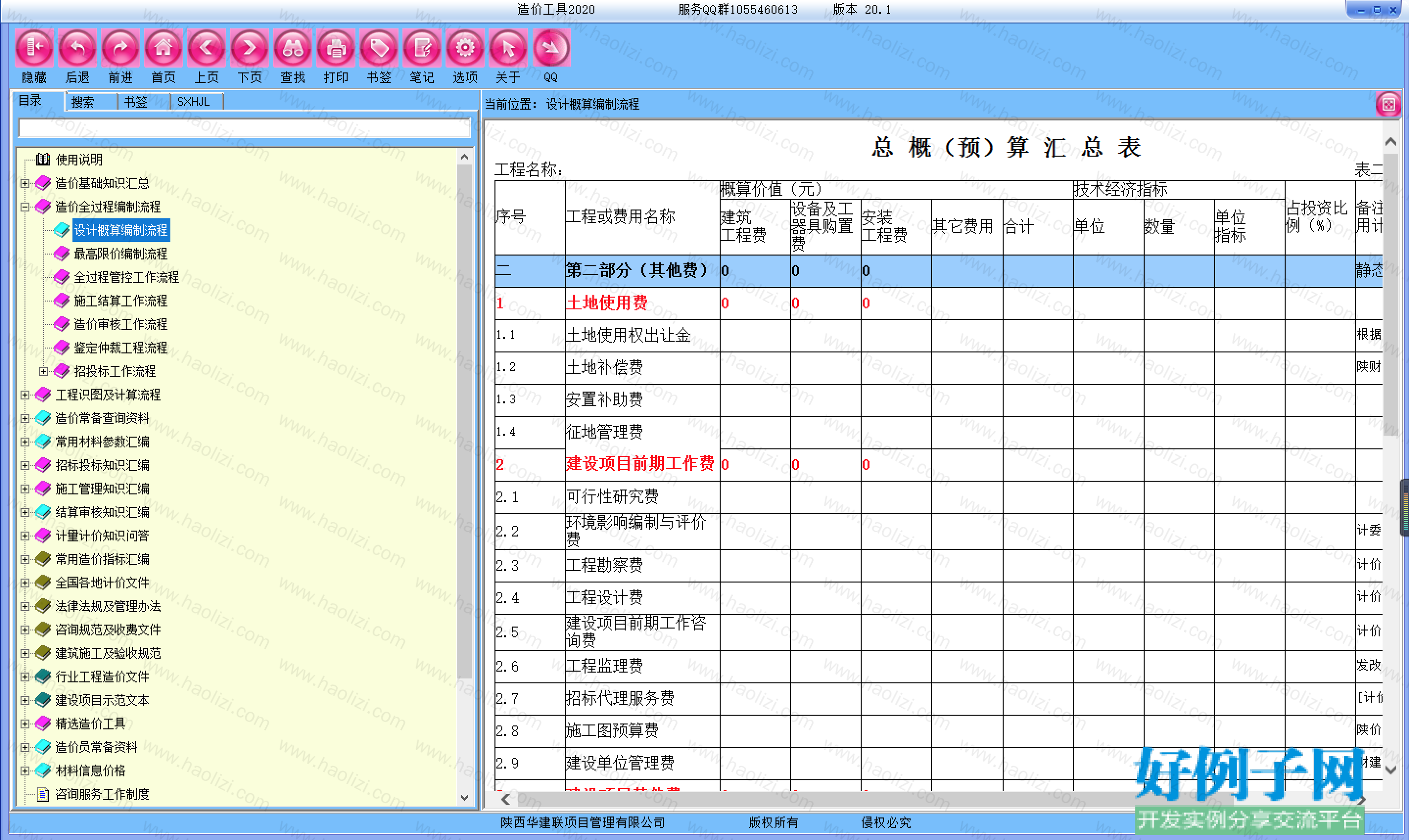Click the 建设单位管理费 table cell
The width and height of the screenshot is (1409, 840).
(642, 763)
